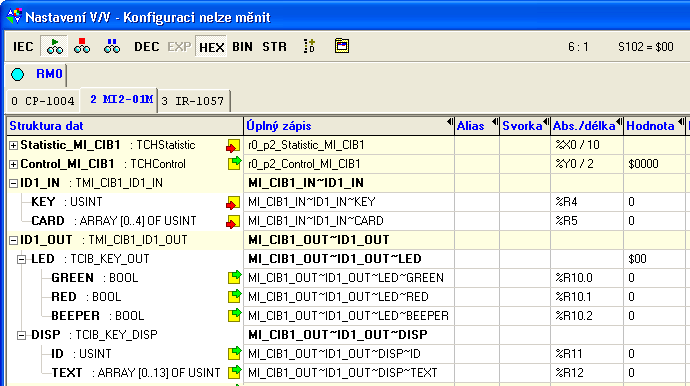The width and height of the screenshot is (690, 386).
Task: Switch the value display to BIN
Action: (x=242, y=47)
